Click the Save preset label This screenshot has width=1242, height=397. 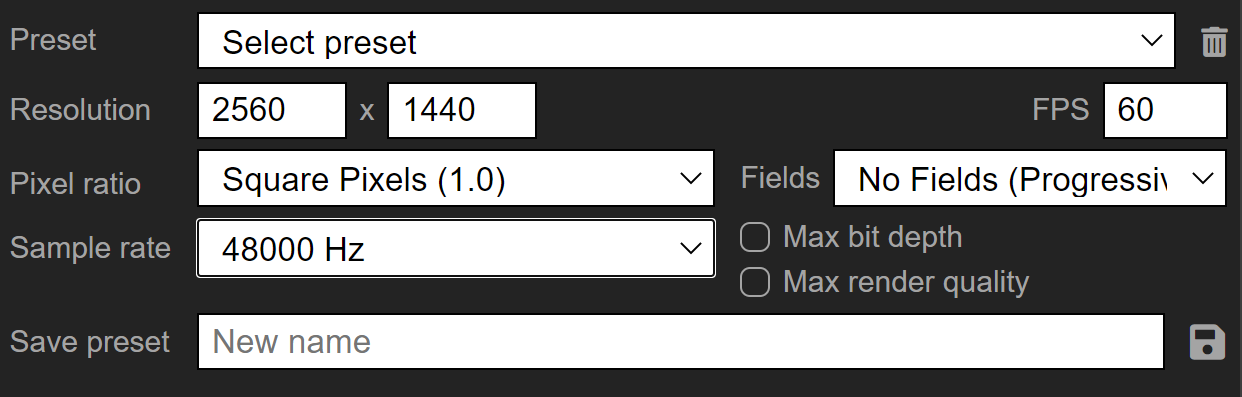tap(90, 342)
